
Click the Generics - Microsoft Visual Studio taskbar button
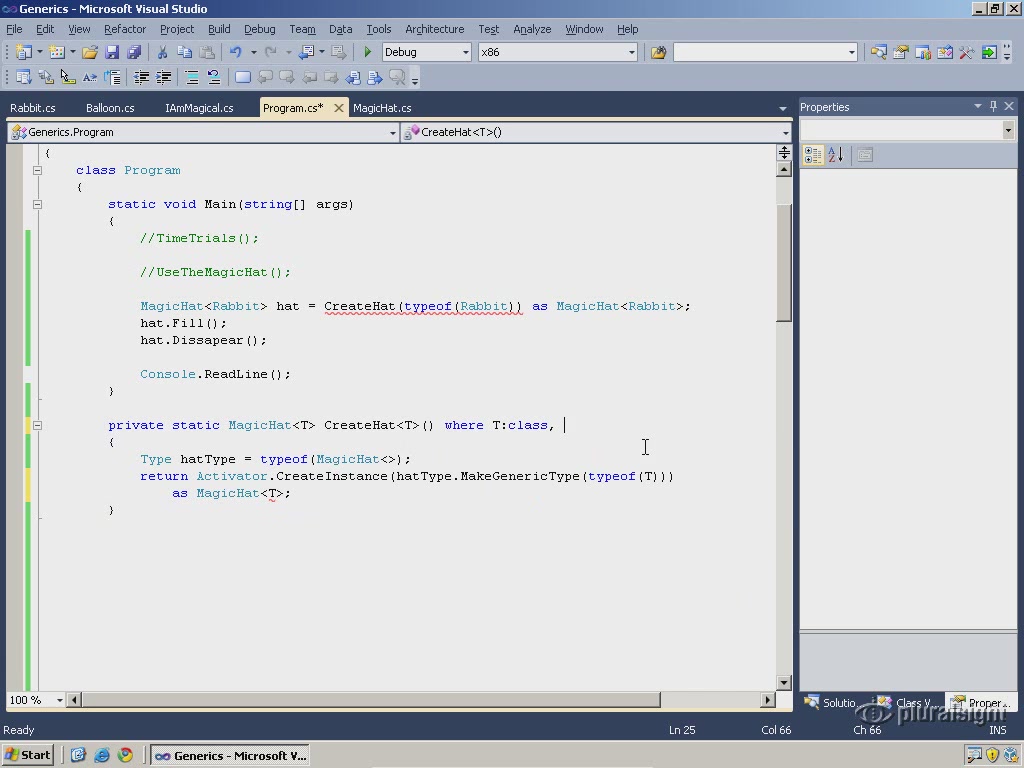point(231,756)
